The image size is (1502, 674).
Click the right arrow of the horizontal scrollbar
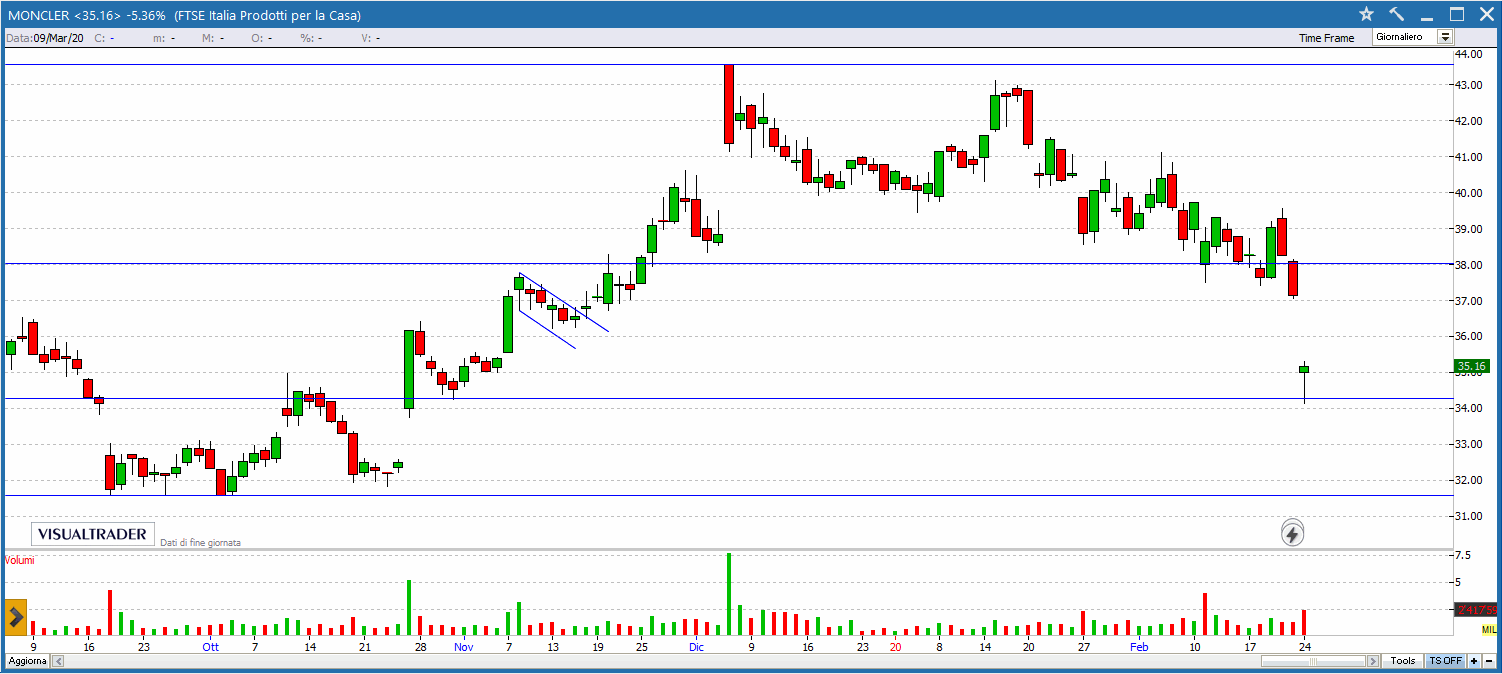pyautogui.click(x=1375, y=661)
